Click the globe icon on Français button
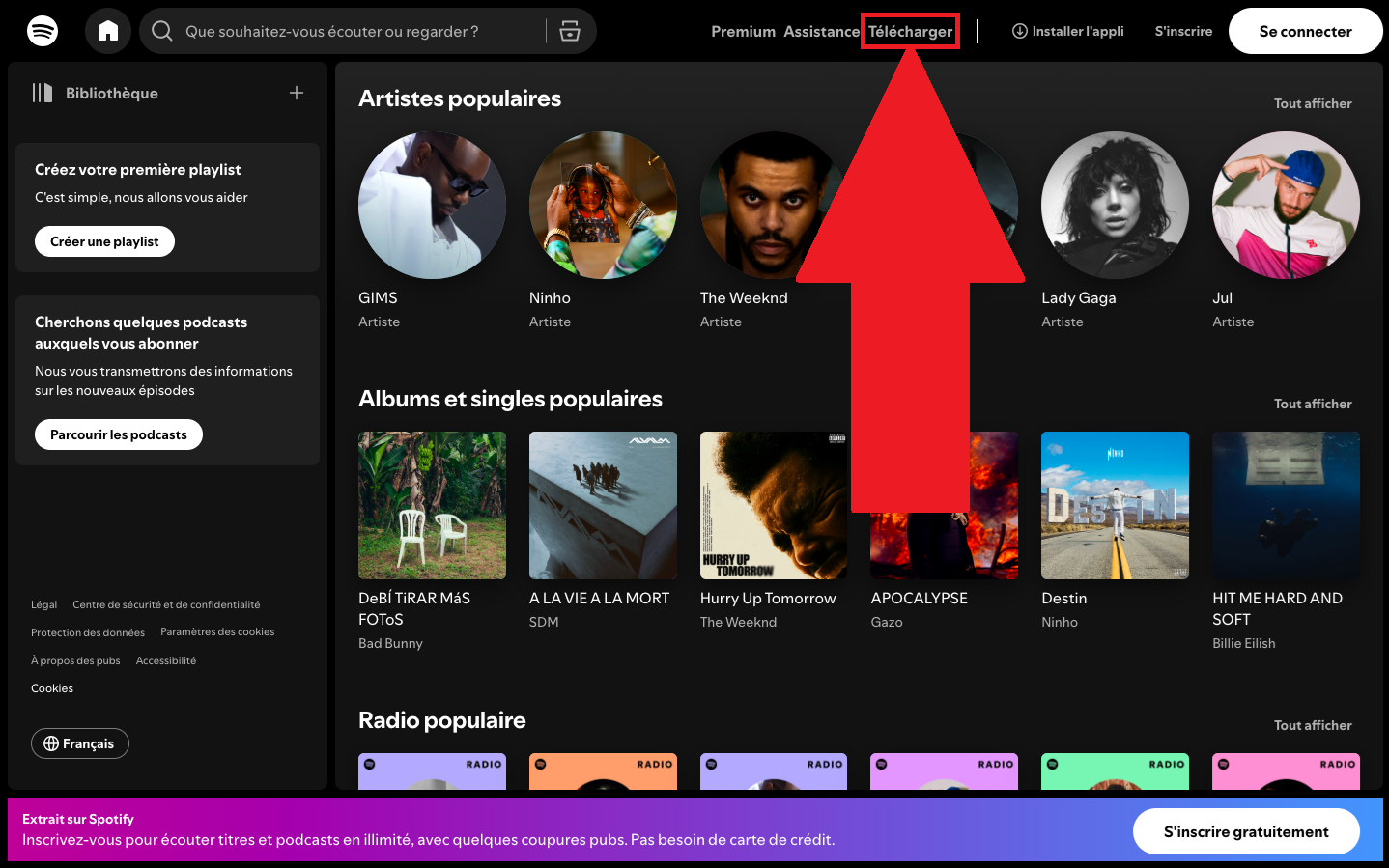1389x868 pixels. (51, 743)
